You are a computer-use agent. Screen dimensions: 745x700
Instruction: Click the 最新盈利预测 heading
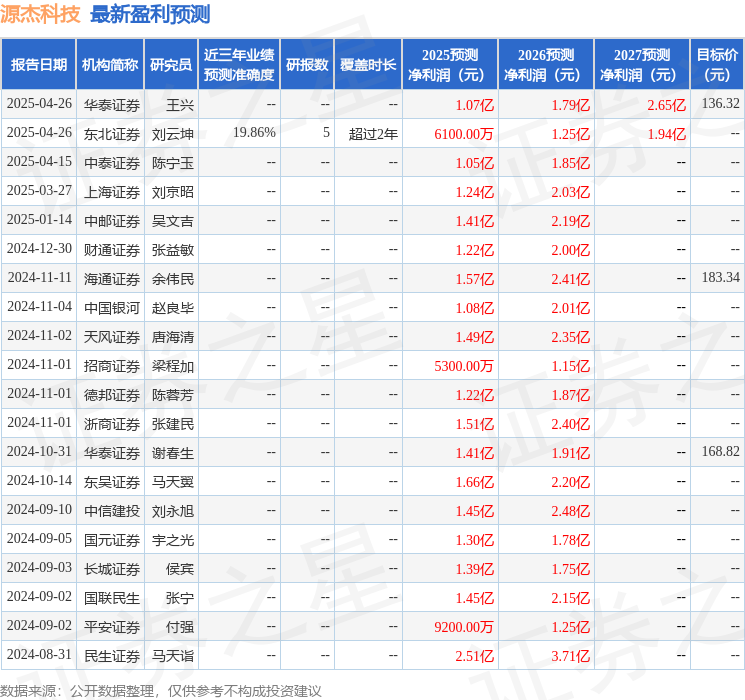tap(150, 14)
